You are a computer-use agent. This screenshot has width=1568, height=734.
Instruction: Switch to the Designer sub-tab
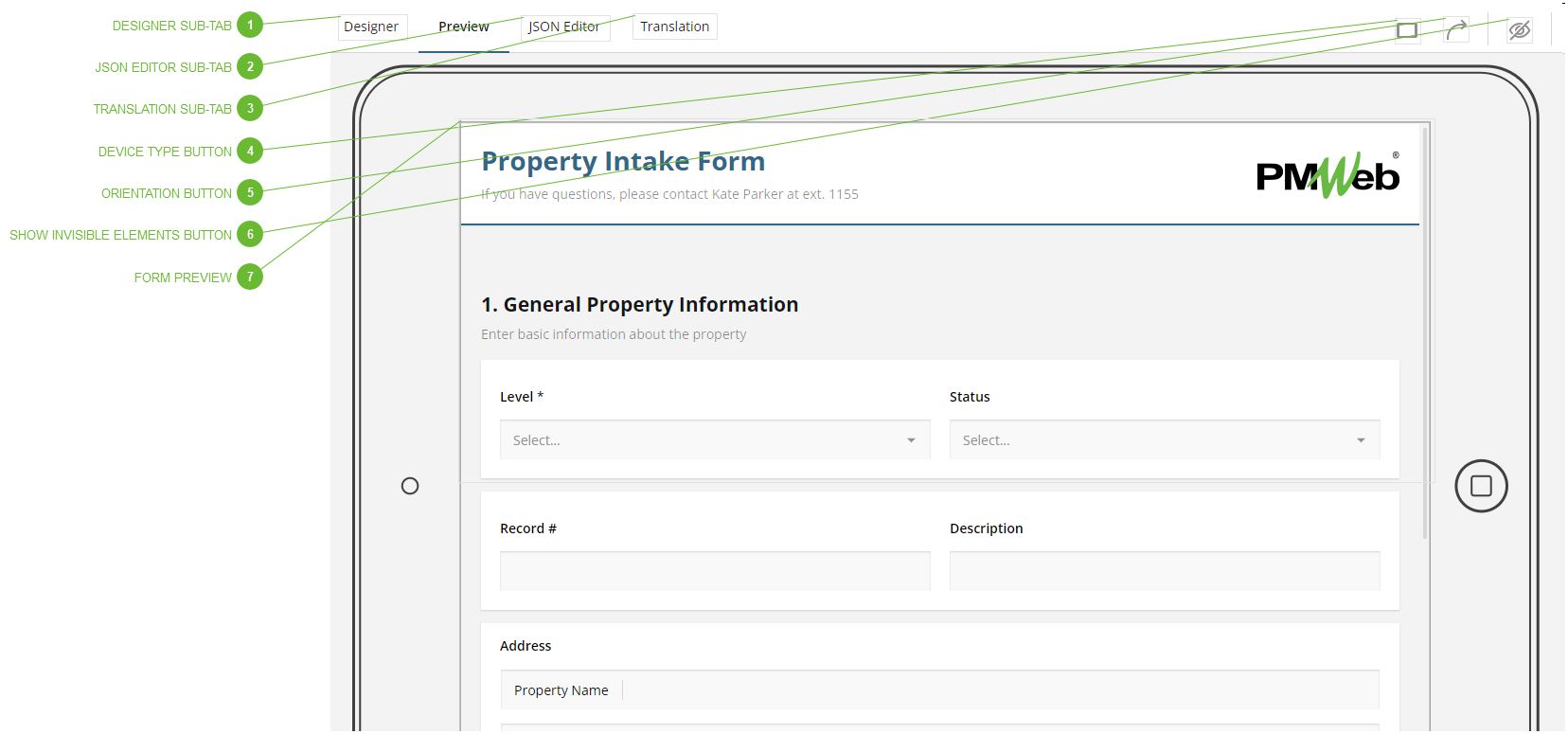(x=371, y=27)
